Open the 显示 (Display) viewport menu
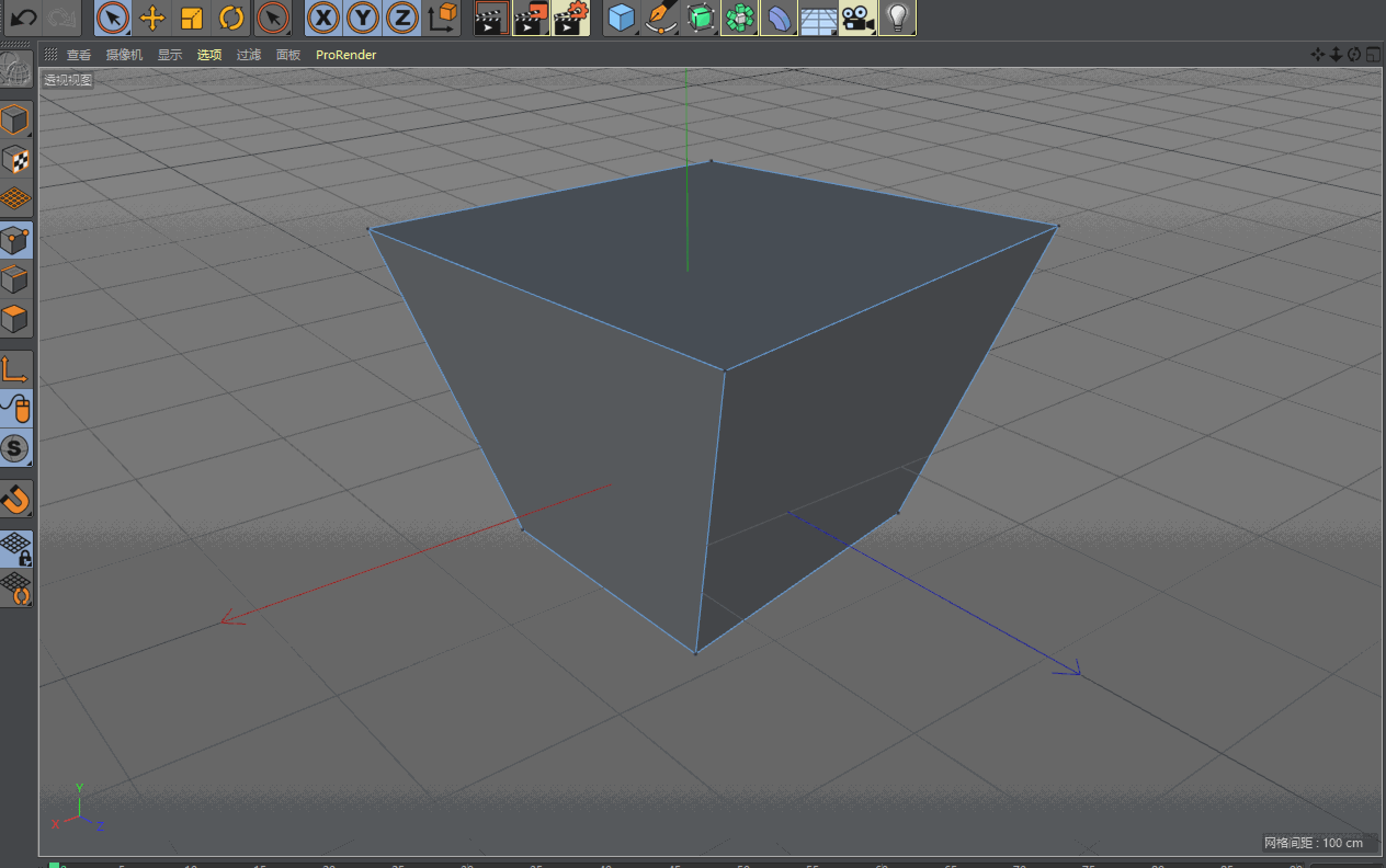 [x=170, y=55]
